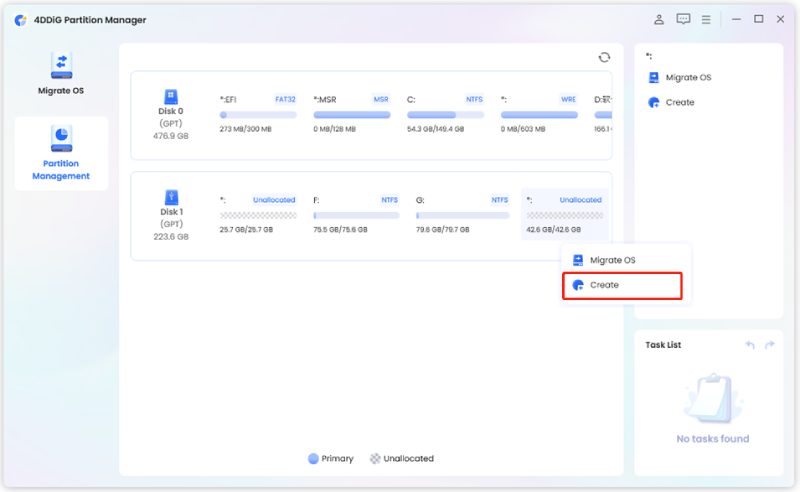The width and height of the screenshot is (800, 492).
Task: Click the G: partition usage bar
Action: click(463, 215)
